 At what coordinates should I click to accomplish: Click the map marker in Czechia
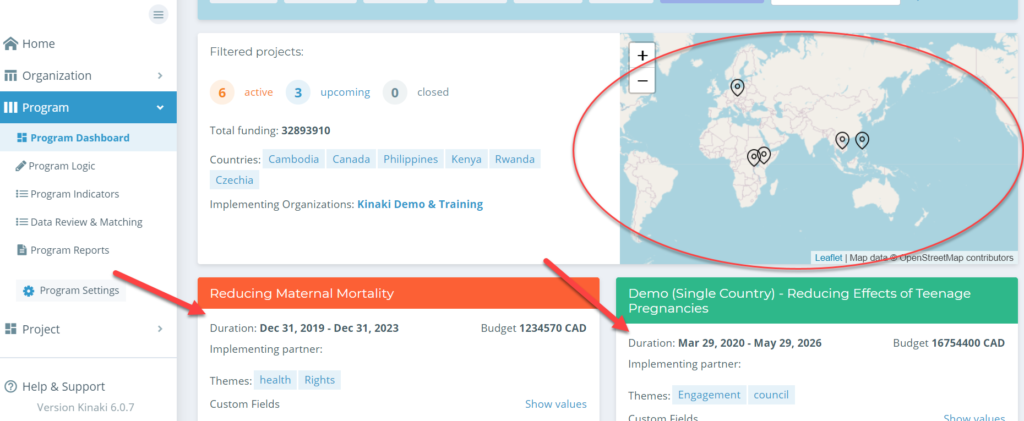pos(737,87)
